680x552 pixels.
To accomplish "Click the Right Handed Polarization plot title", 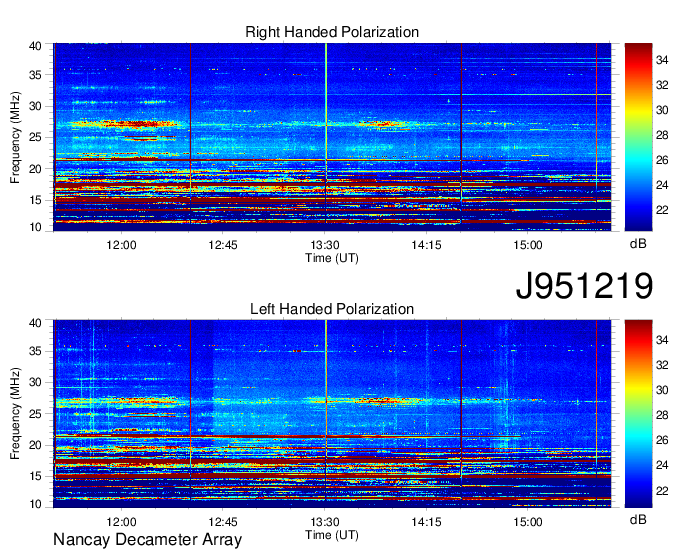I will pyautogui.click(x=332, y=32).
